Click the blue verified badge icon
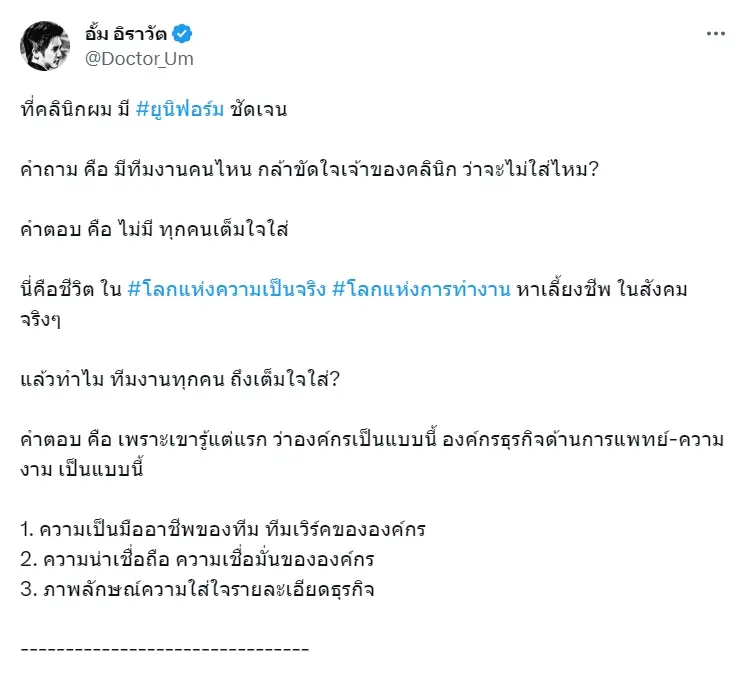743x673 pixels. (182, 34)
